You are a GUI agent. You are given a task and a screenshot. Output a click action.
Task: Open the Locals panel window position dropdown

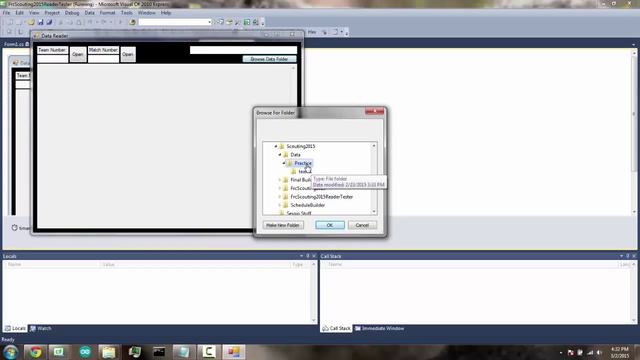tap(301, 256)
